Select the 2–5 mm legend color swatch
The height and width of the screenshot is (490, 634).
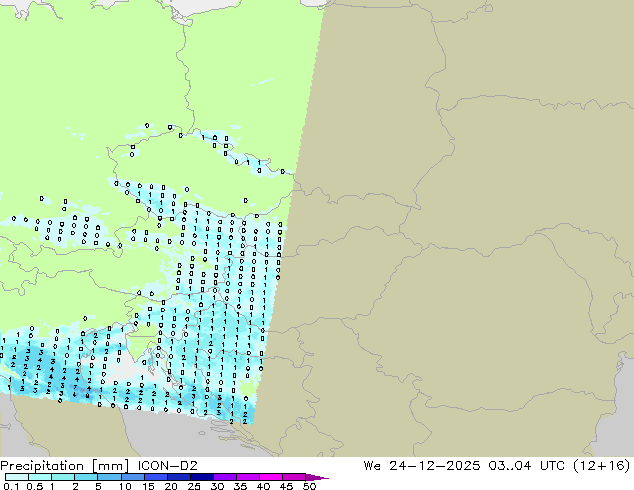pos(86,477)
